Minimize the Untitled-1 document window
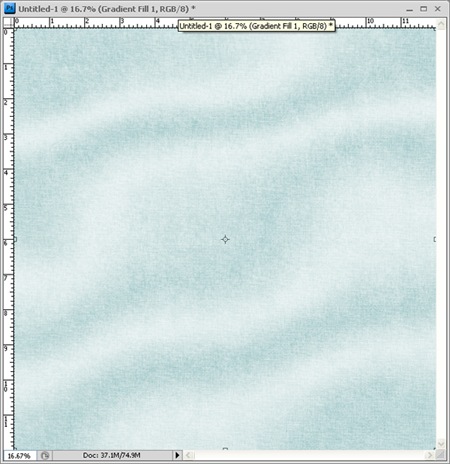450x464 pixels. 410,9
